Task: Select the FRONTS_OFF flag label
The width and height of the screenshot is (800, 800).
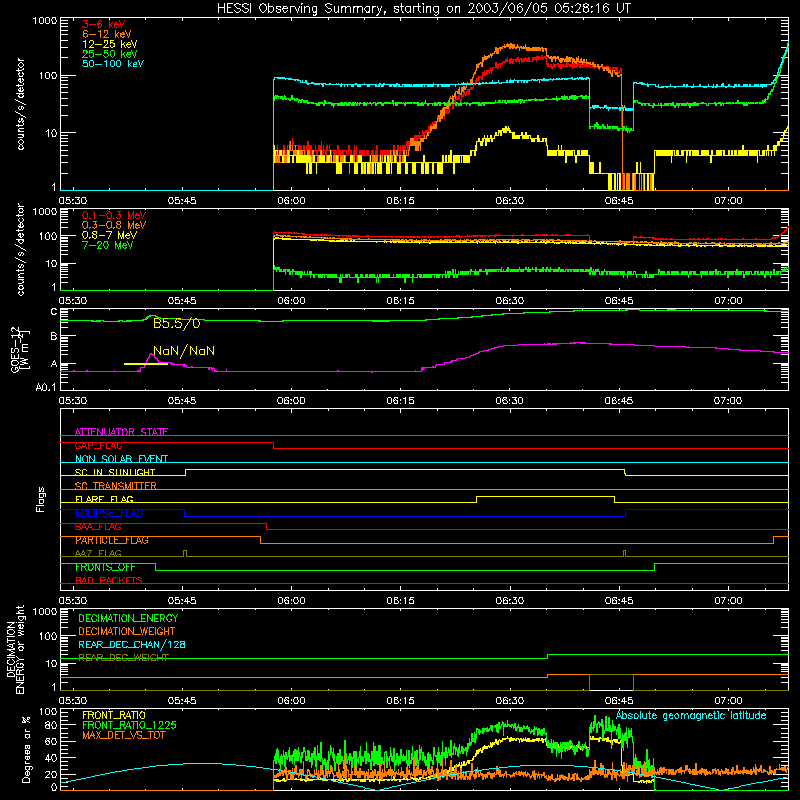Action: click(105, 567)
